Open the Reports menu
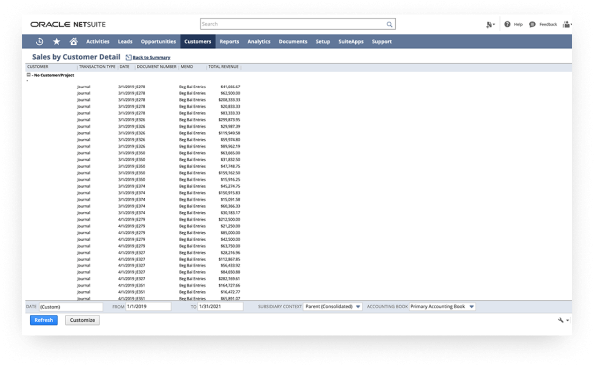Image resolution: width=594 pixels, height=366 pixels. [229, 42]
